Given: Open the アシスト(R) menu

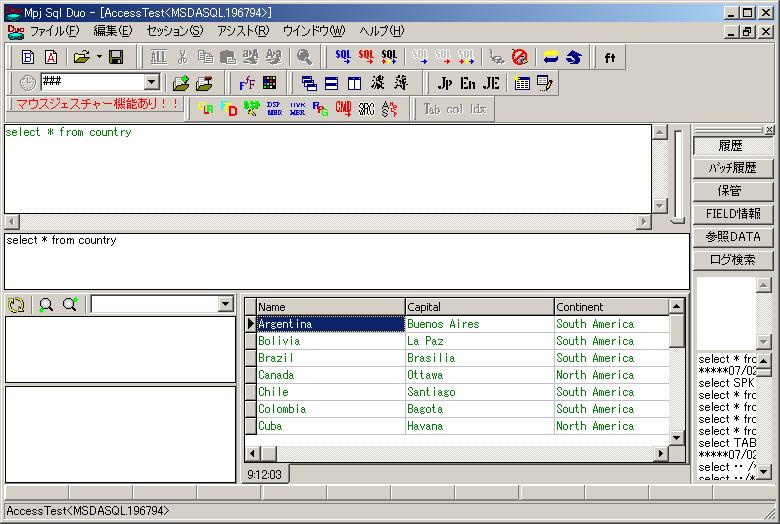Looking at the screenshot, I should (x=243, y=31).
